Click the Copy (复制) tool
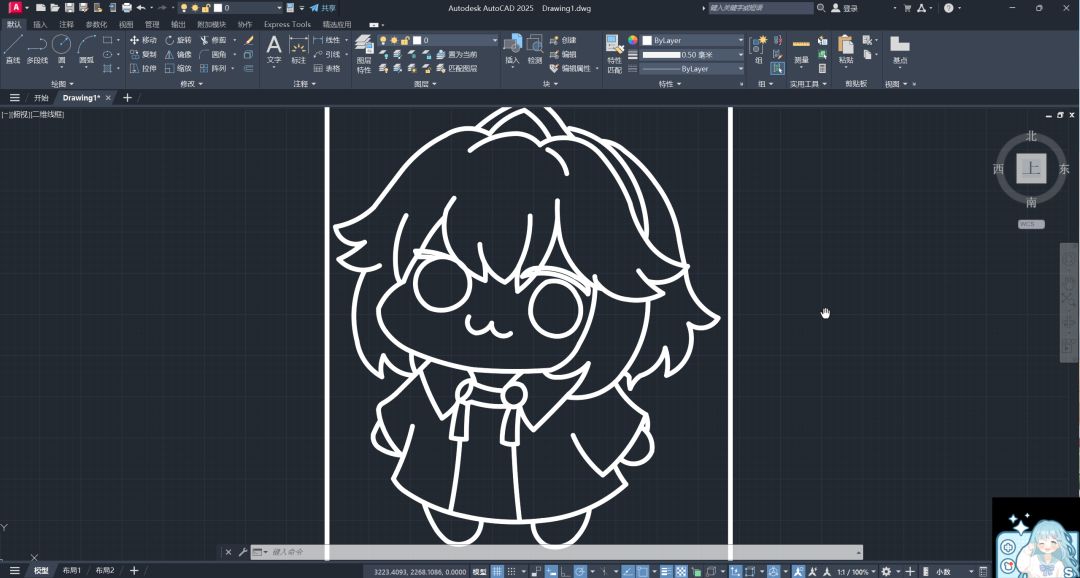The image size is (1080, 578). point(143,54)
